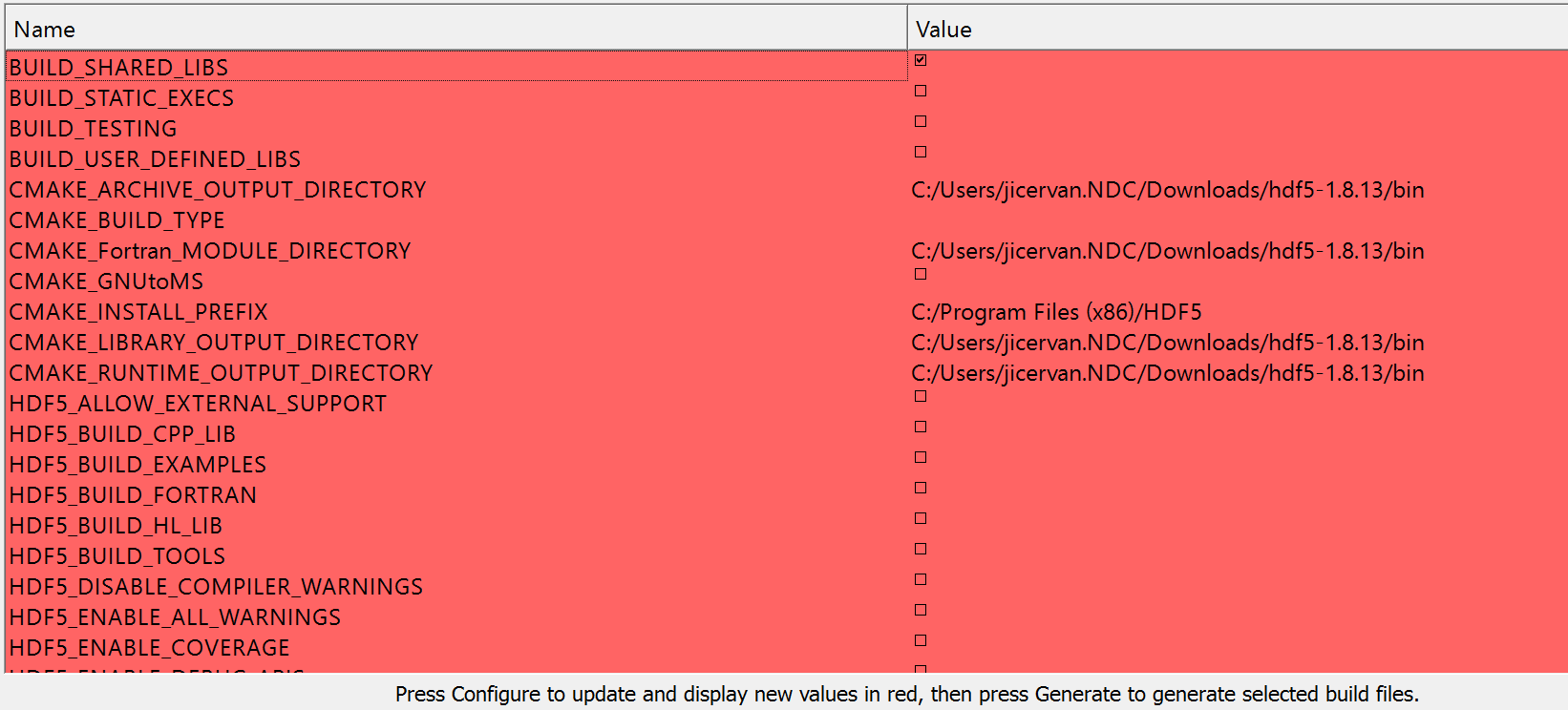
Task: Enable HDF5_ENABLE_ALL_WARNINGS checkbox
Action: coord(921,610)
